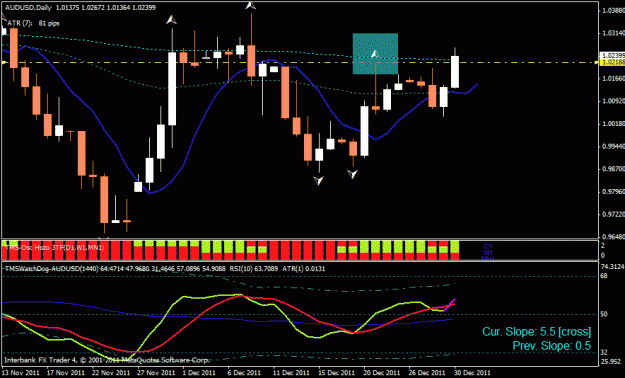Click the teal shaded rectangle object
The width and height of the screenshot is (625, 378).
click(375, 53)
